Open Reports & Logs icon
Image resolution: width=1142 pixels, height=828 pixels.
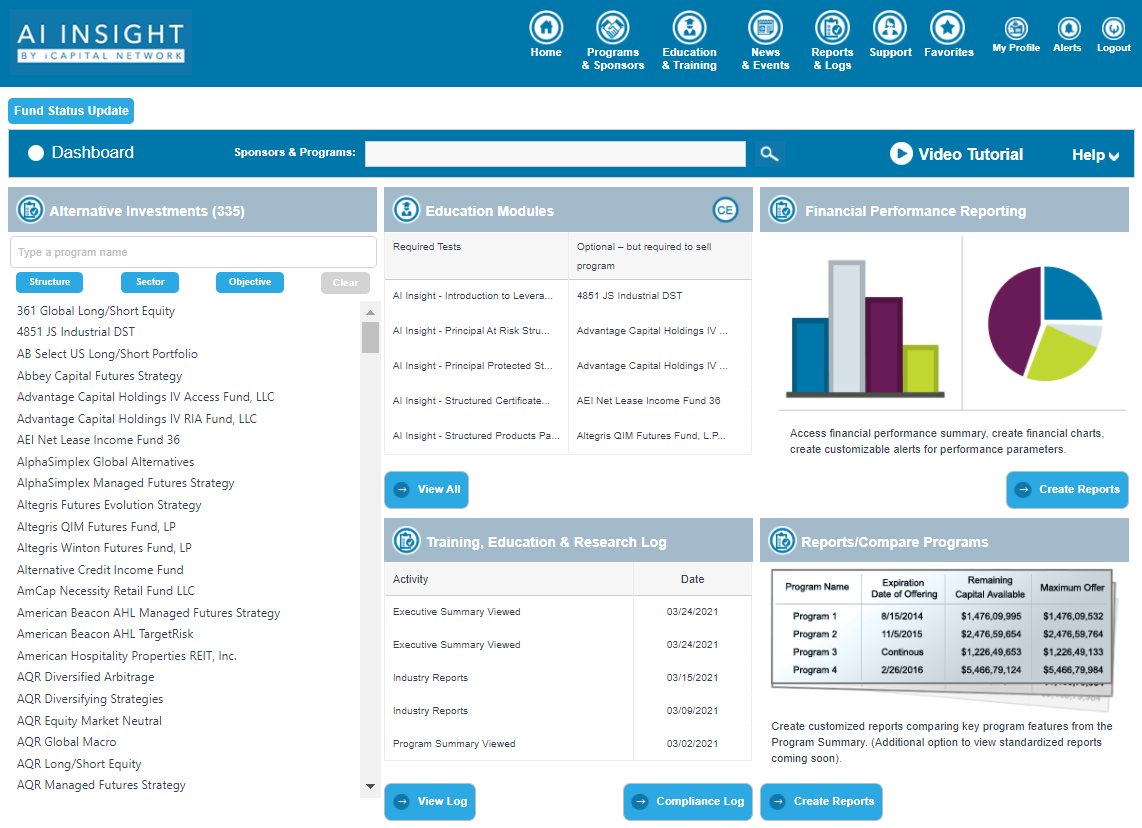(832, 28)
